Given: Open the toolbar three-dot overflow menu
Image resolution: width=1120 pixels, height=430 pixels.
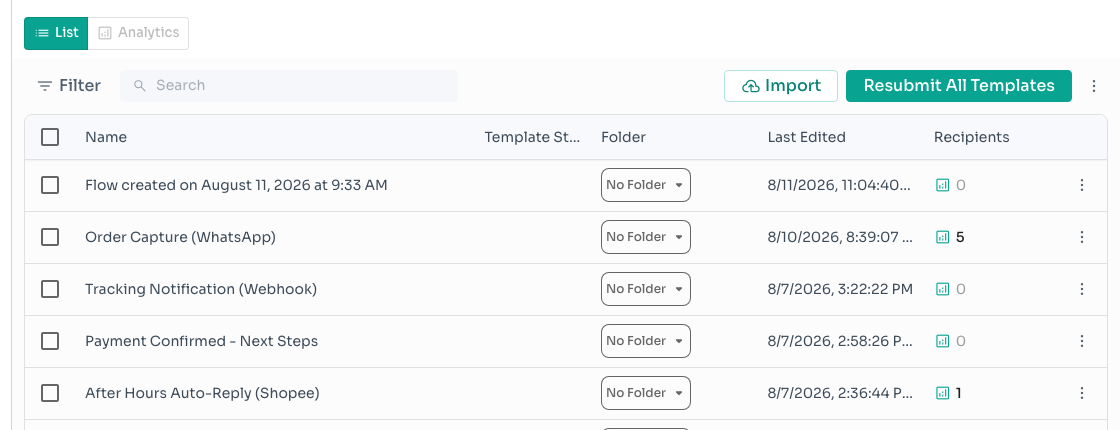Looking at the screenshot, I should click(1094, 86).
